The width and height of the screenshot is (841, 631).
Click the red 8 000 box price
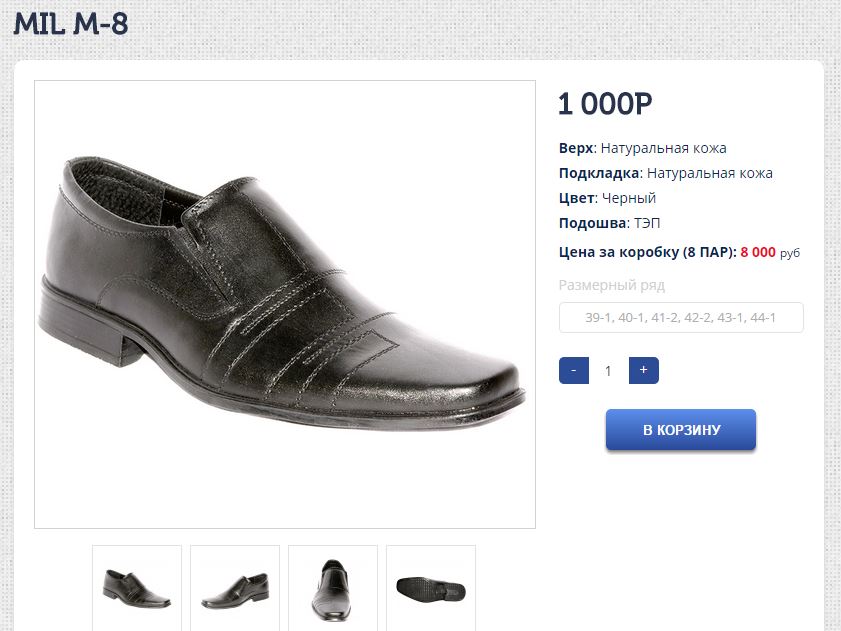pyautogui.click(x=758, y=252)
